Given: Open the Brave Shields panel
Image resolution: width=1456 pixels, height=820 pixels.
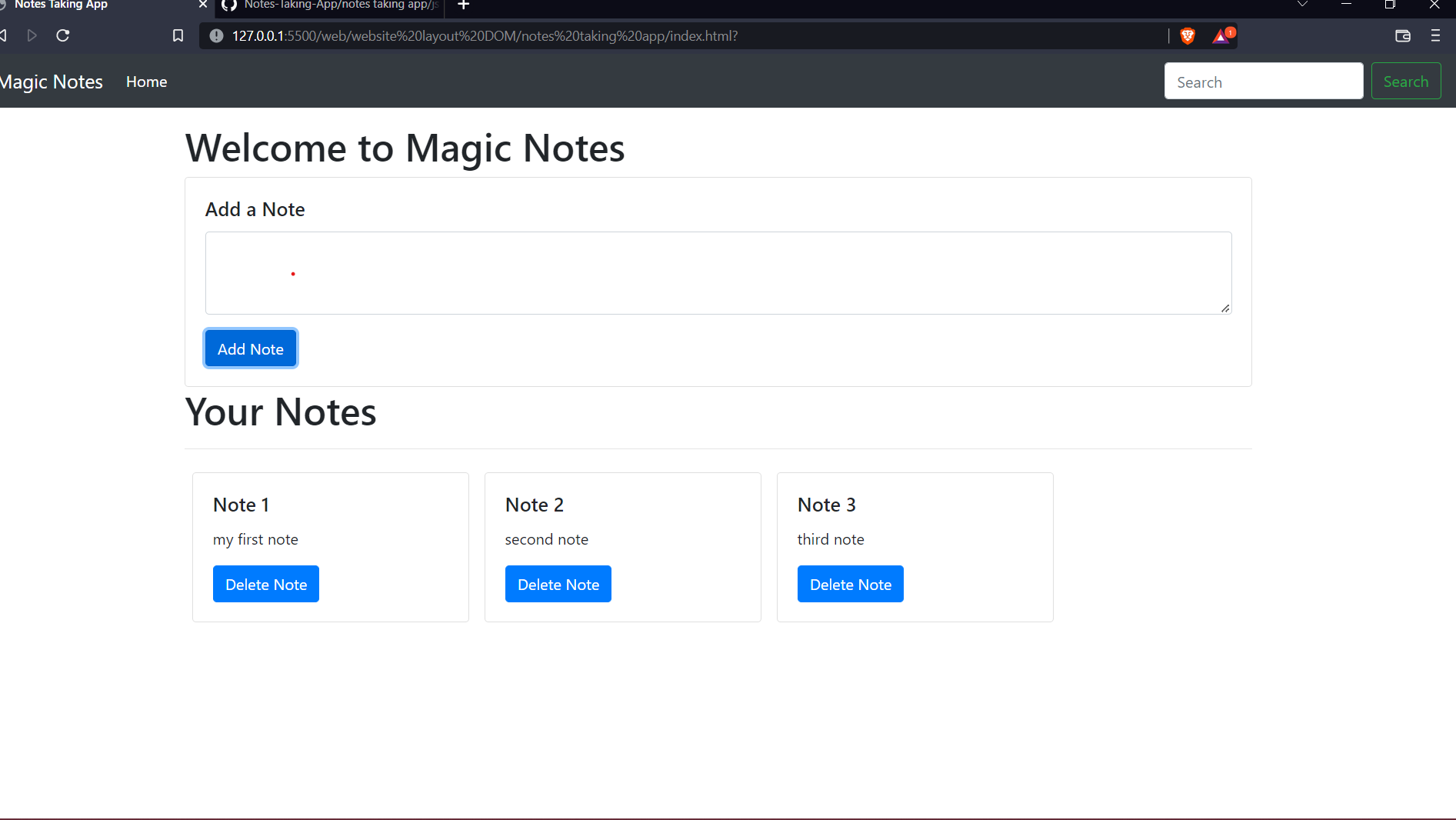Looking at the screenshot, I should coord(1187,35).
